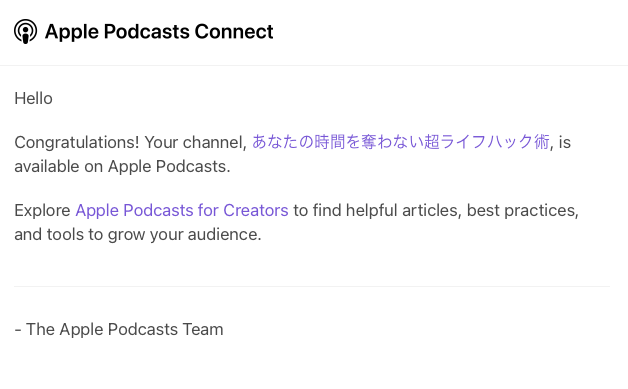Click "available on Apple Podcasts." text
Viewport: 628px width, 389px height.
click(122, 167)
